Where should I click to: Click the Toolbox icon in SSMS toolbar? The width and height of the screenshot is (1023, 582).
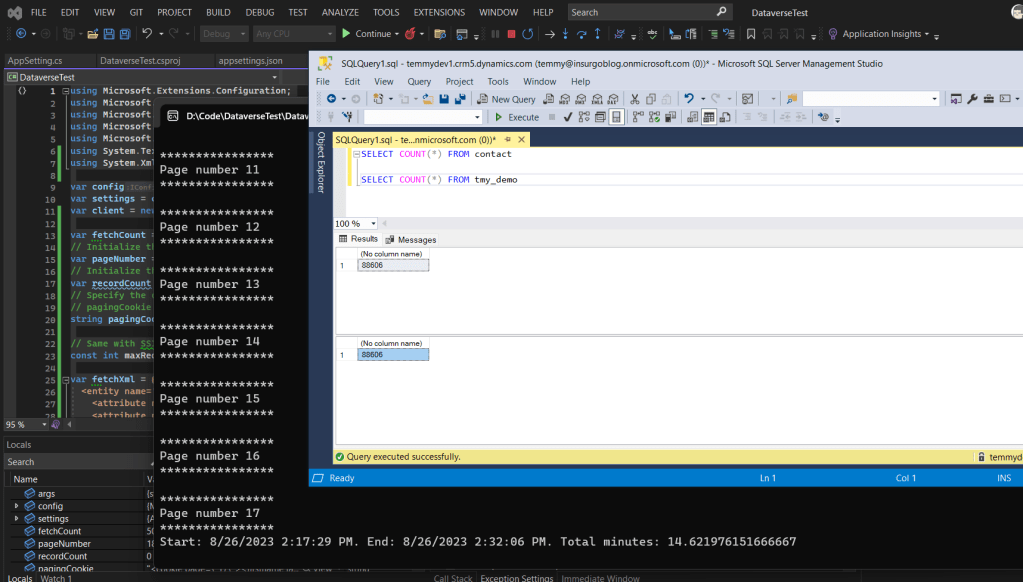click(988, 99)
